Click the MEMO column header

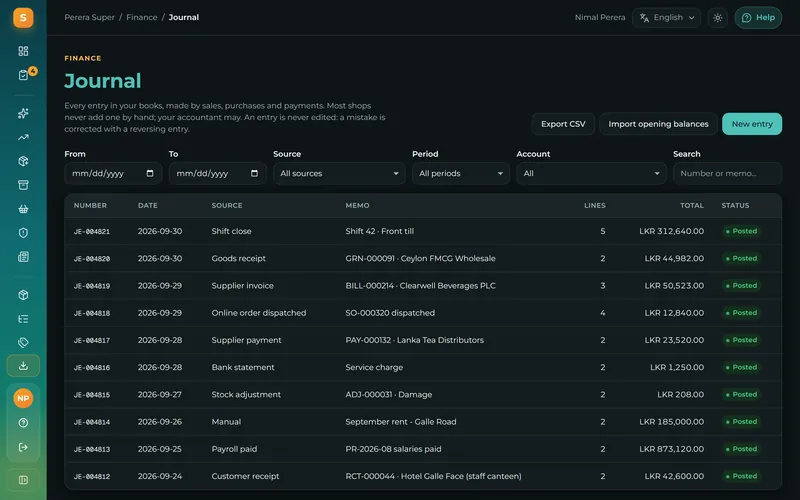pos(357,206)
